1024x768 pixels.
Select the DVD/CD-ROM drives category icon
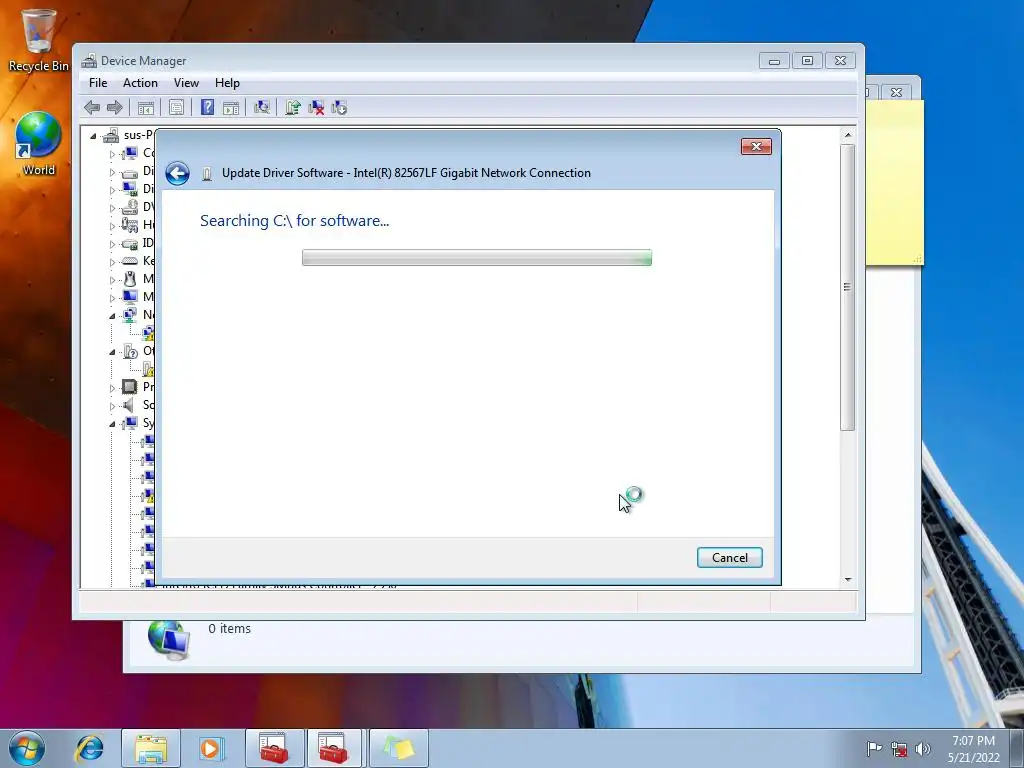tap(129, 207)
